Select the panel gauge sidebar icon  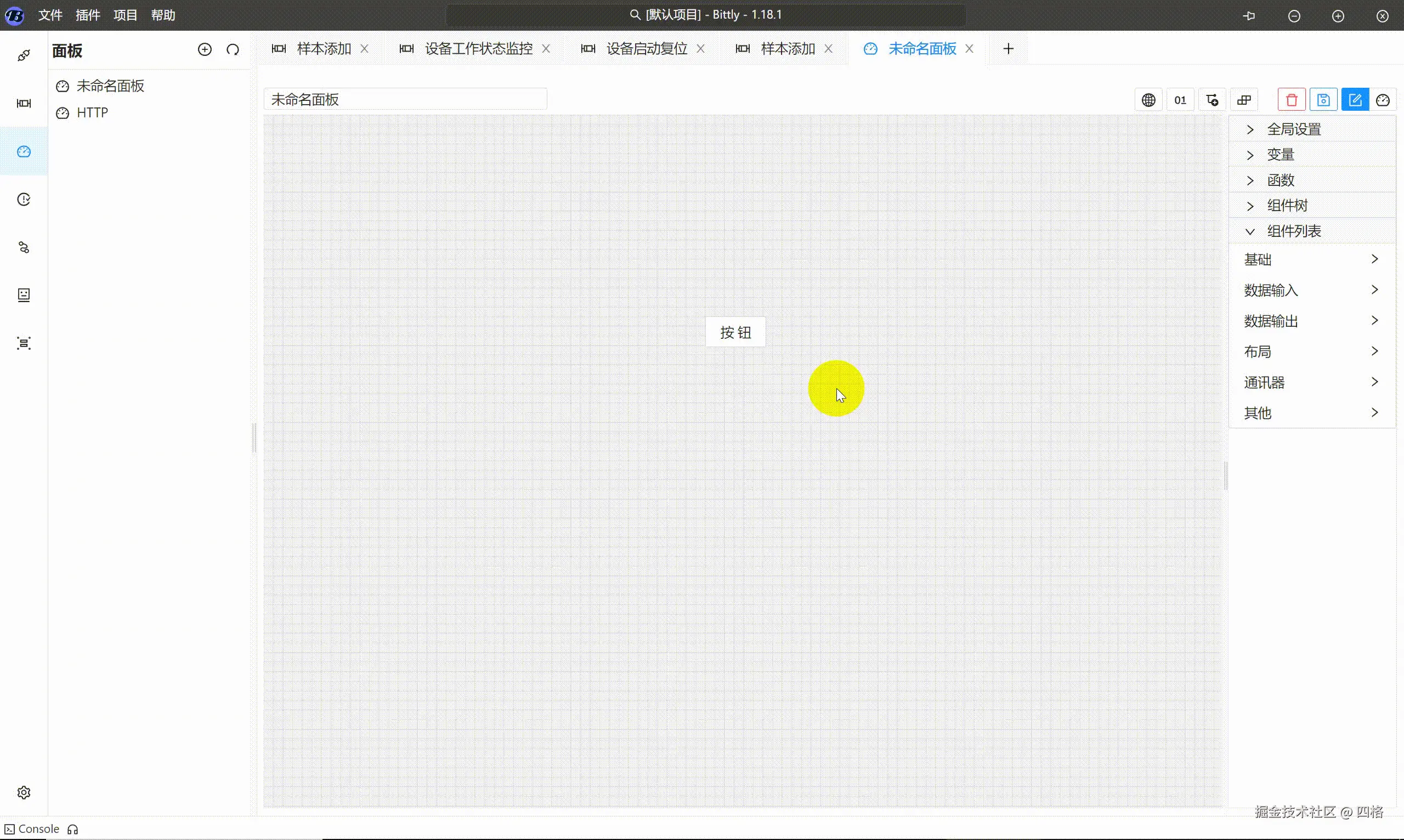coord(24,151)
